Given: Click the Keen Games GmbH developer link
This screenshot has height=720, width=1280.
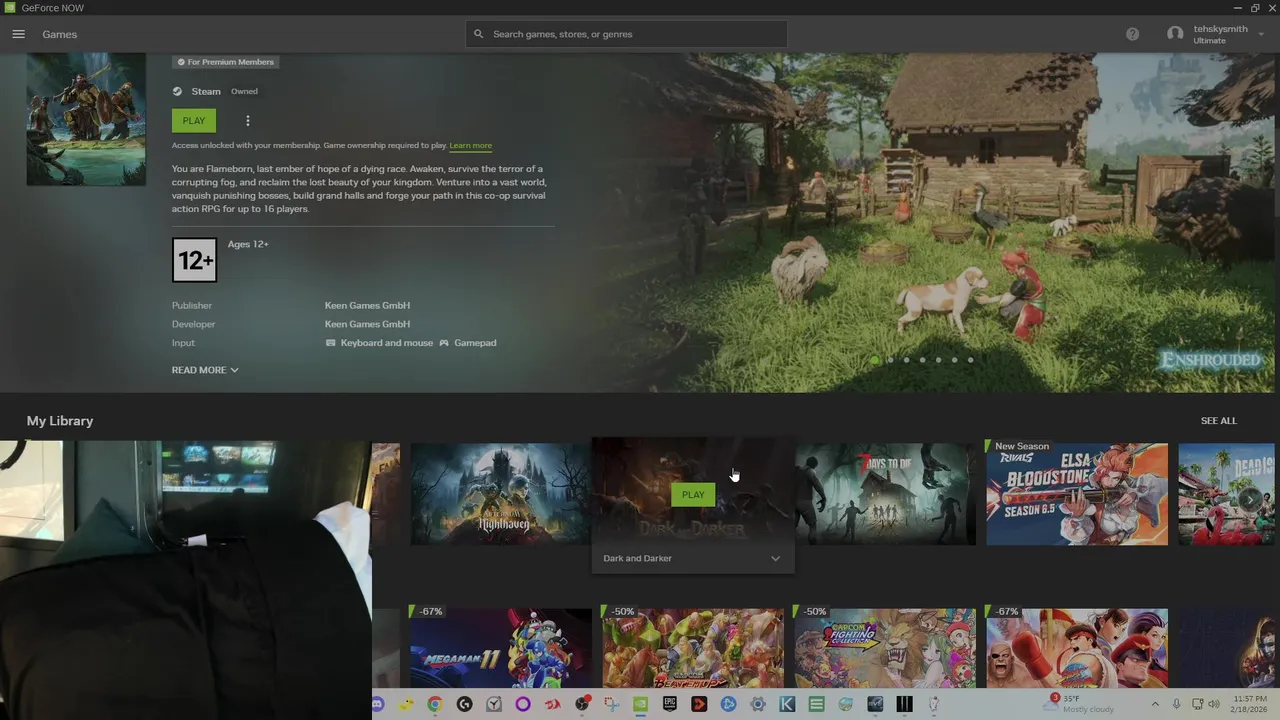Looking at the screenshot, I should point(367,324).
